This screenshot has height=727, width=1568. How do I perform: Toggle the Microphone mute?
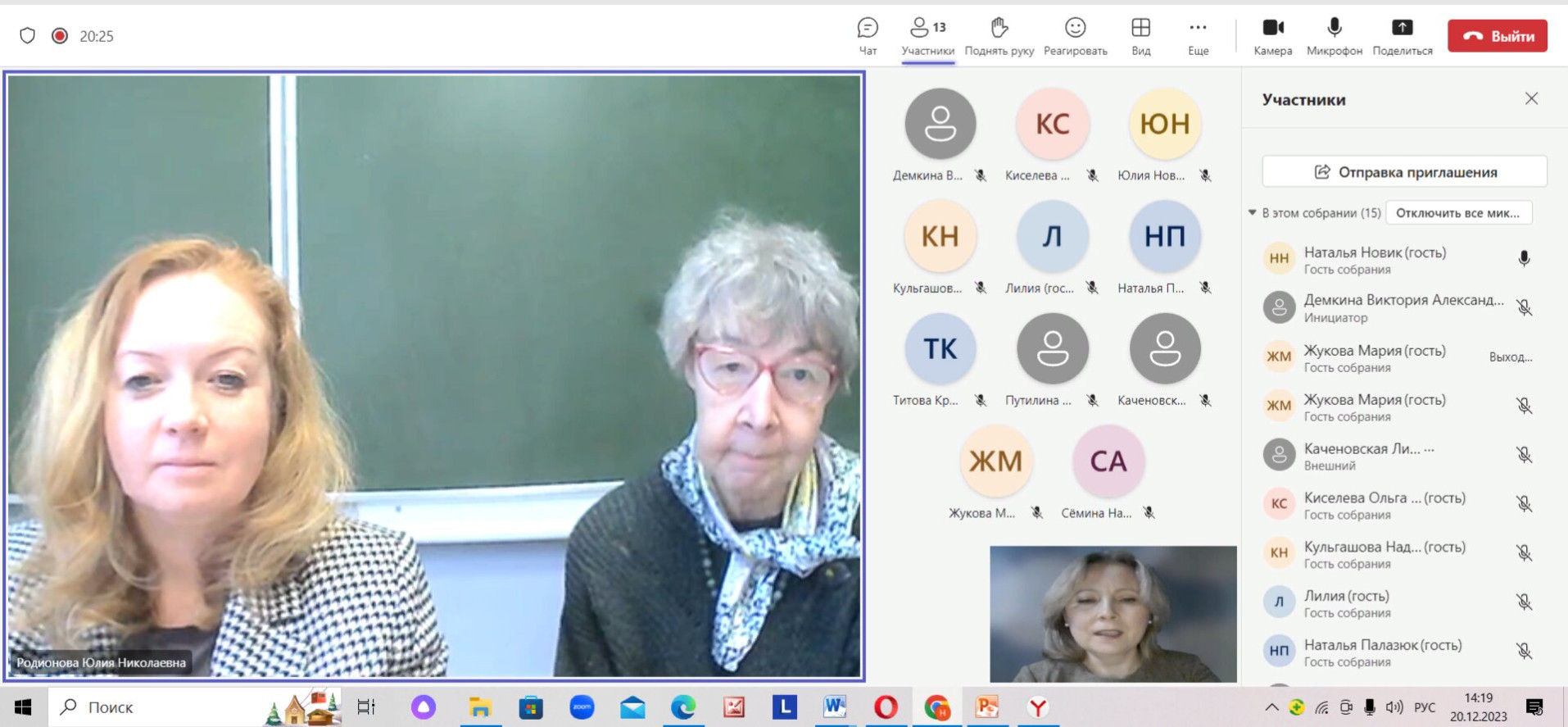1334,36
